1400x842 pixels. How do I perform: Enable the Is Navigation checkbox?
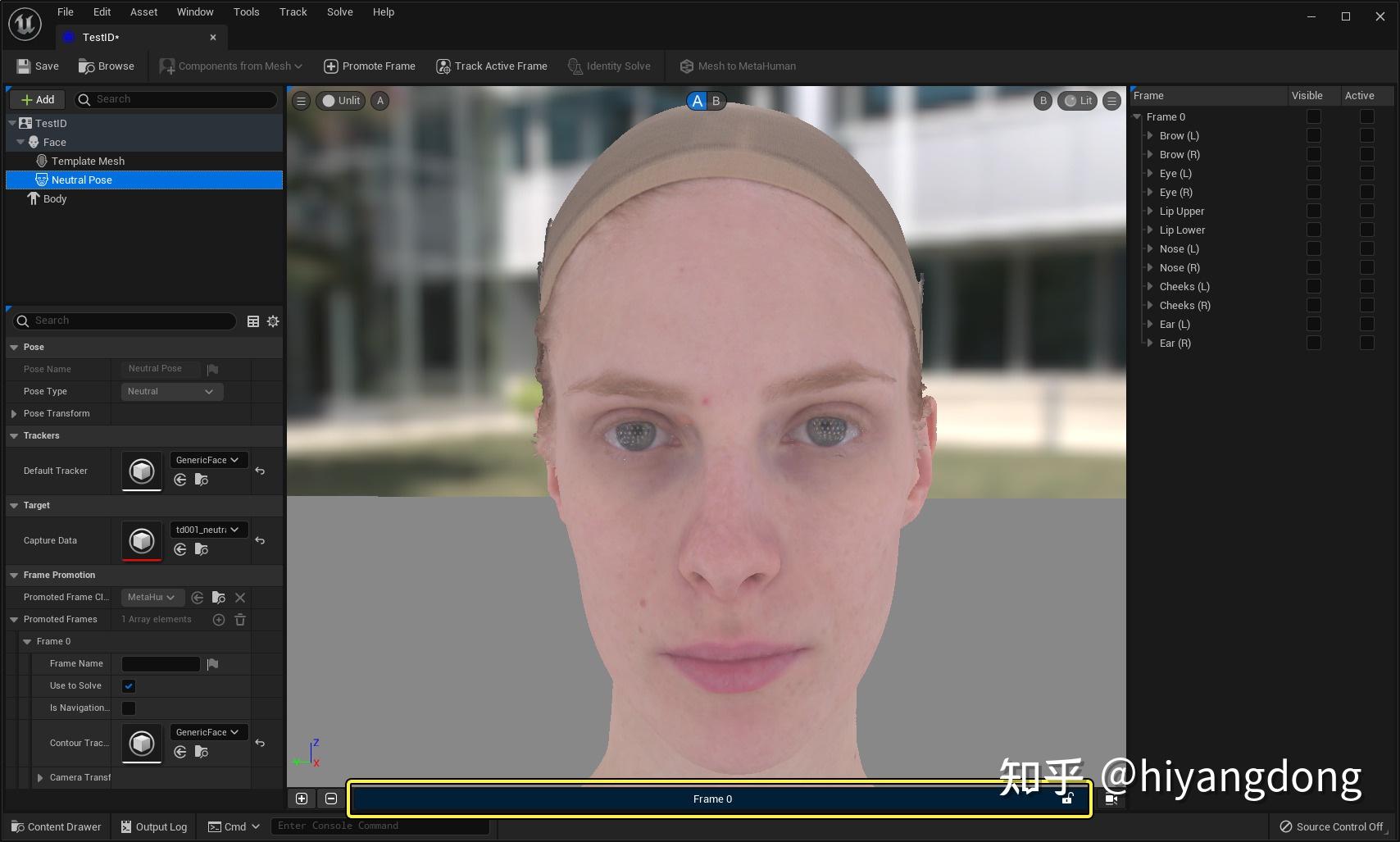point(129,708)
